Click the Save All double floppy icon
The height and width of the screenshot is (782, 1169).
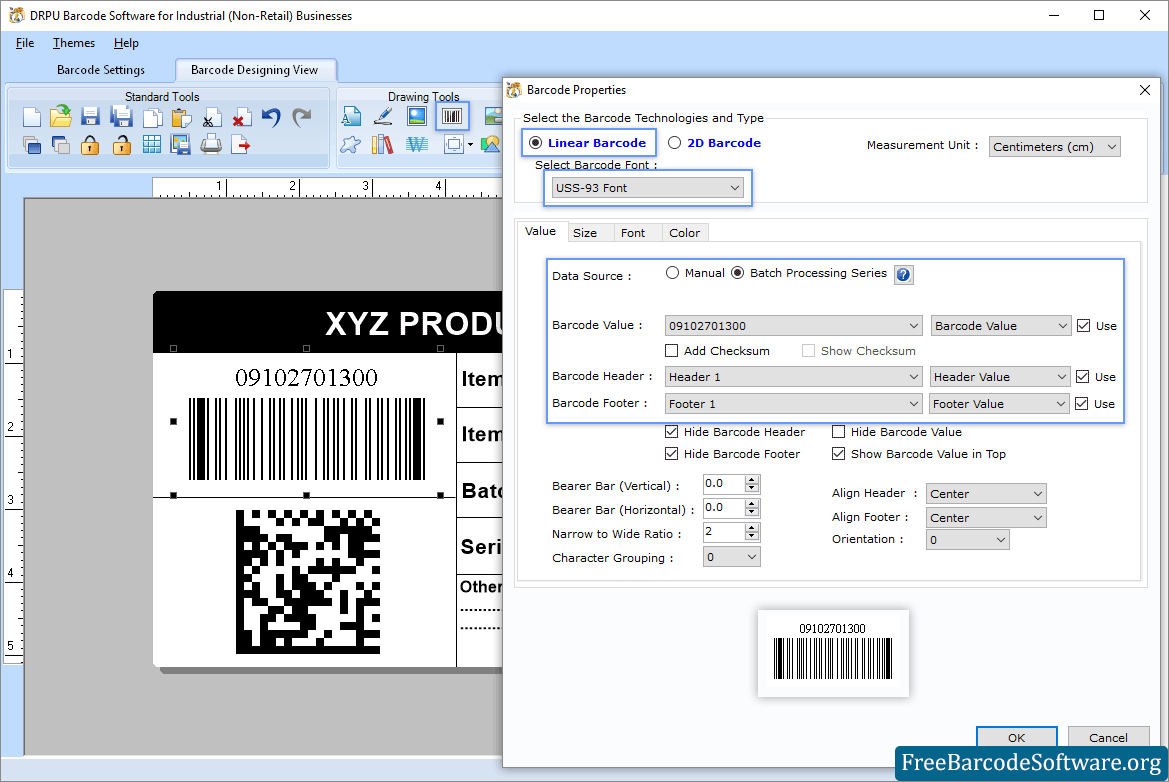121,117
